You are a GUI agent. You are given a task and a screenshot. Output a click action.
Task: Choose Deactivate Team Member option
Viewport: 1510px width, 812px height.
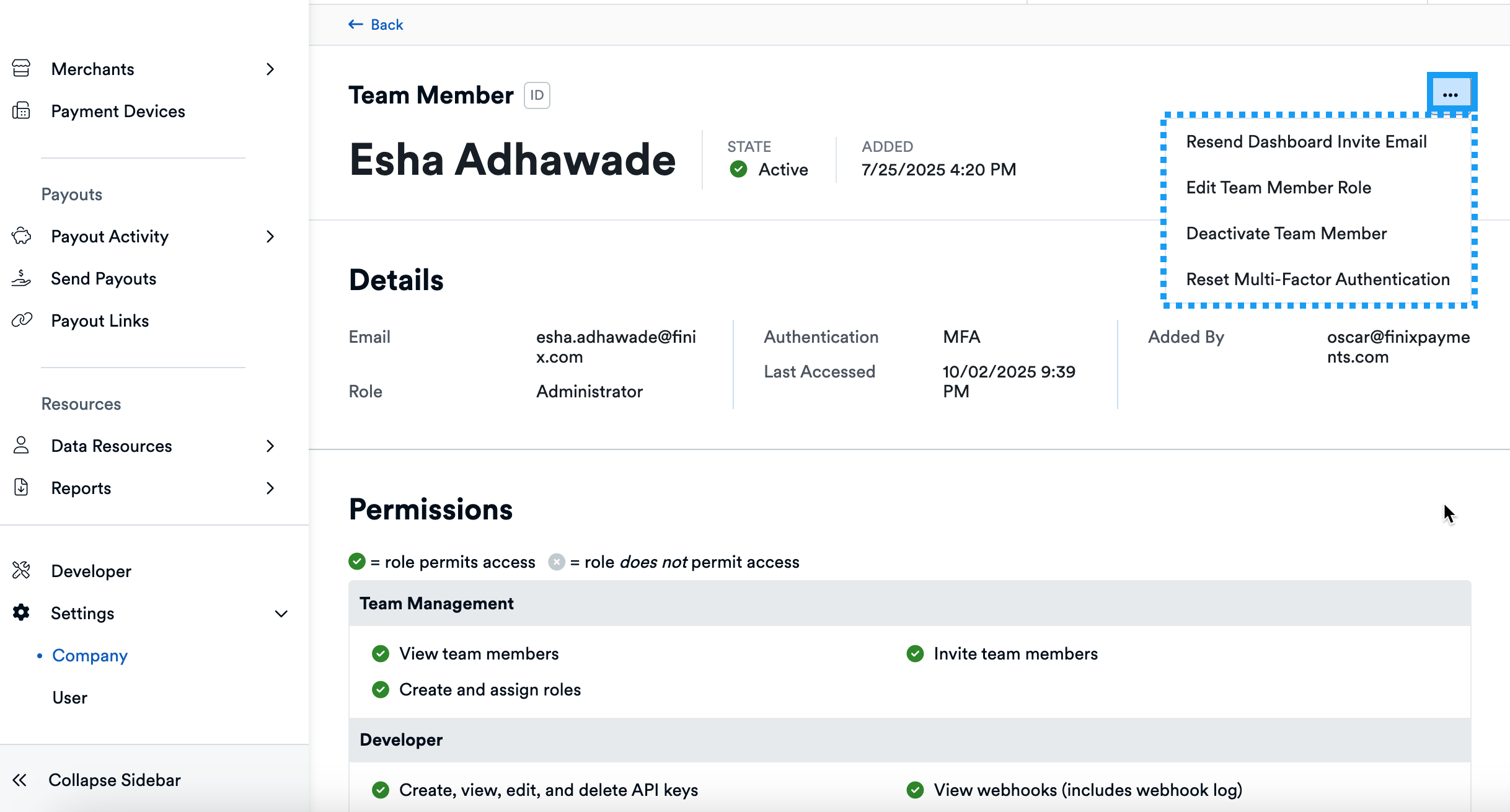pyautogui.click(x=1286, y=234)
